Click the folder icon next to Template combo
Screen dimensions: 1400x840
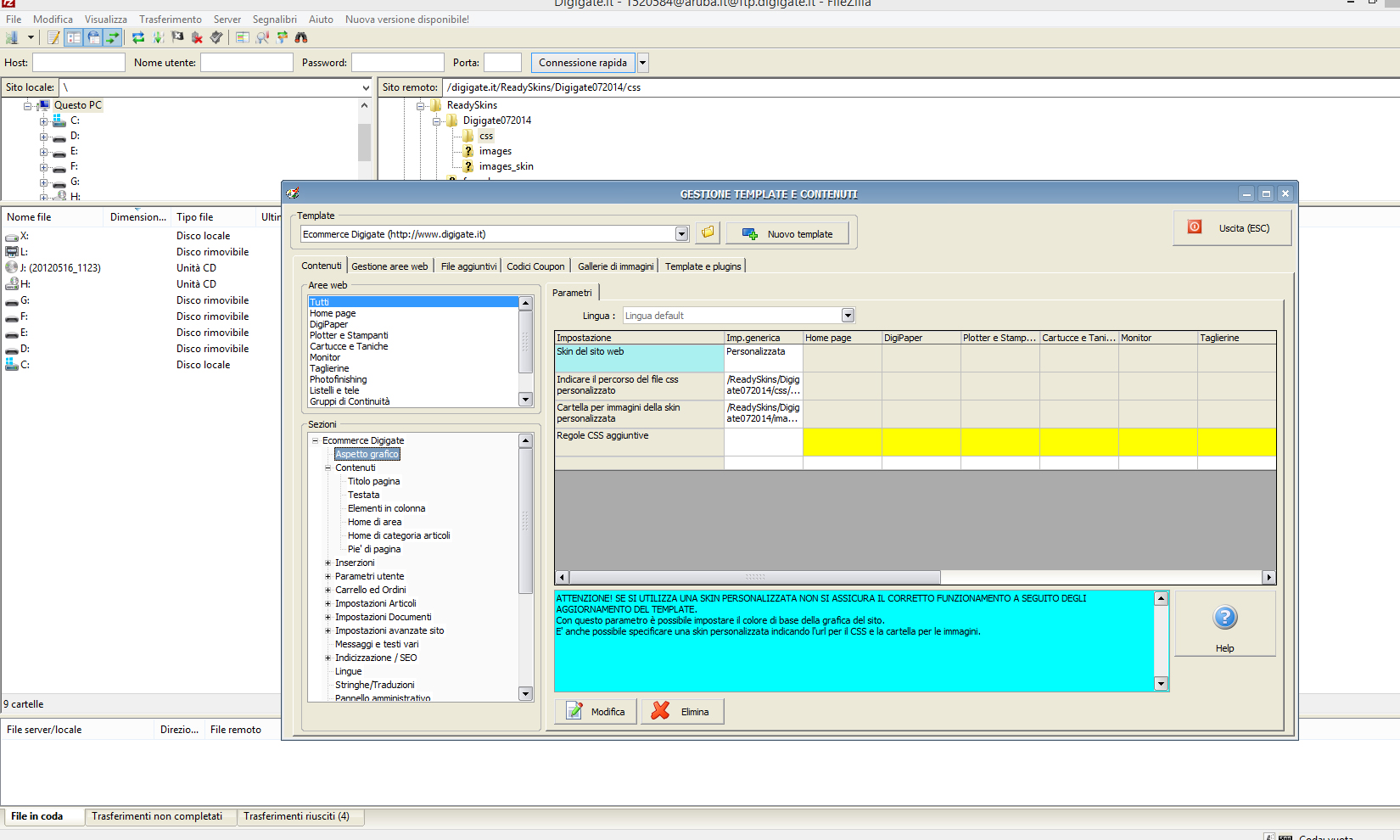coord(708,232)
